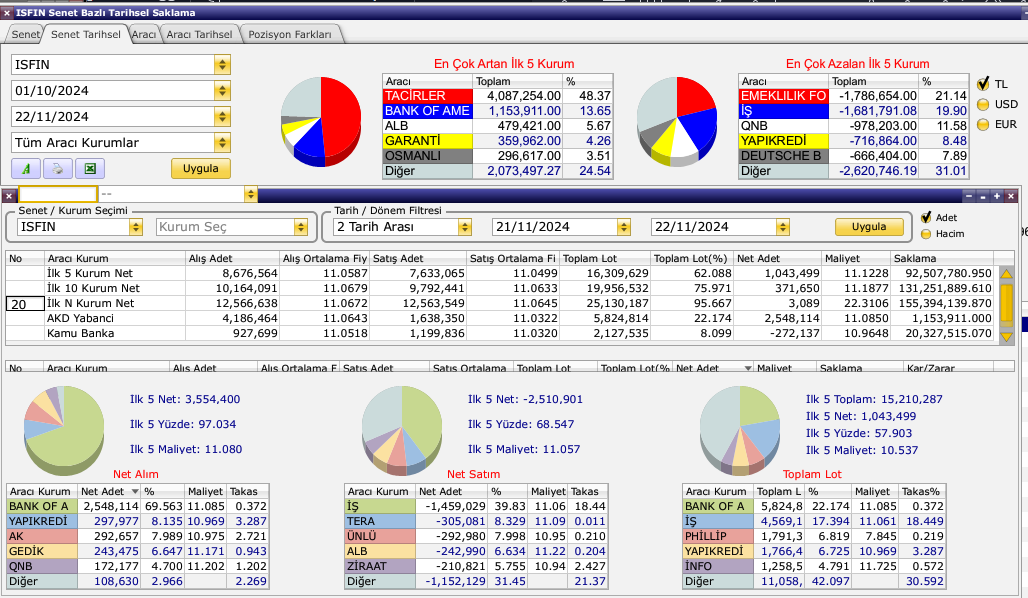The height and width of the screenshot is (598, 1028).
Task: Open the 01/10/2024 start date dropdown
Action: (x=222, y=90)
